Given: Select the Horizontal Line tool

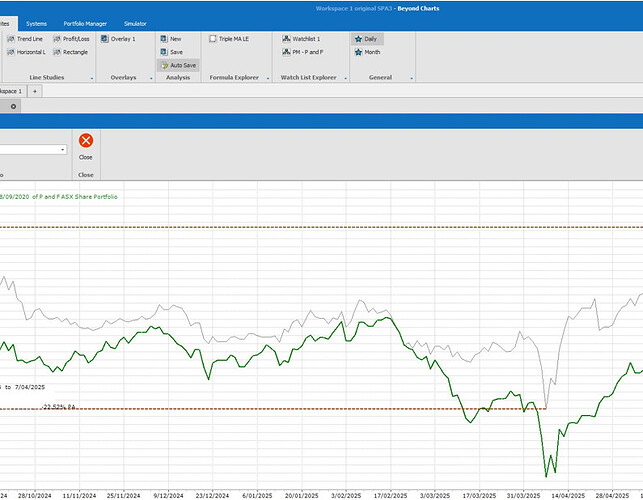Looking at the screenshot, I should 26,52.
